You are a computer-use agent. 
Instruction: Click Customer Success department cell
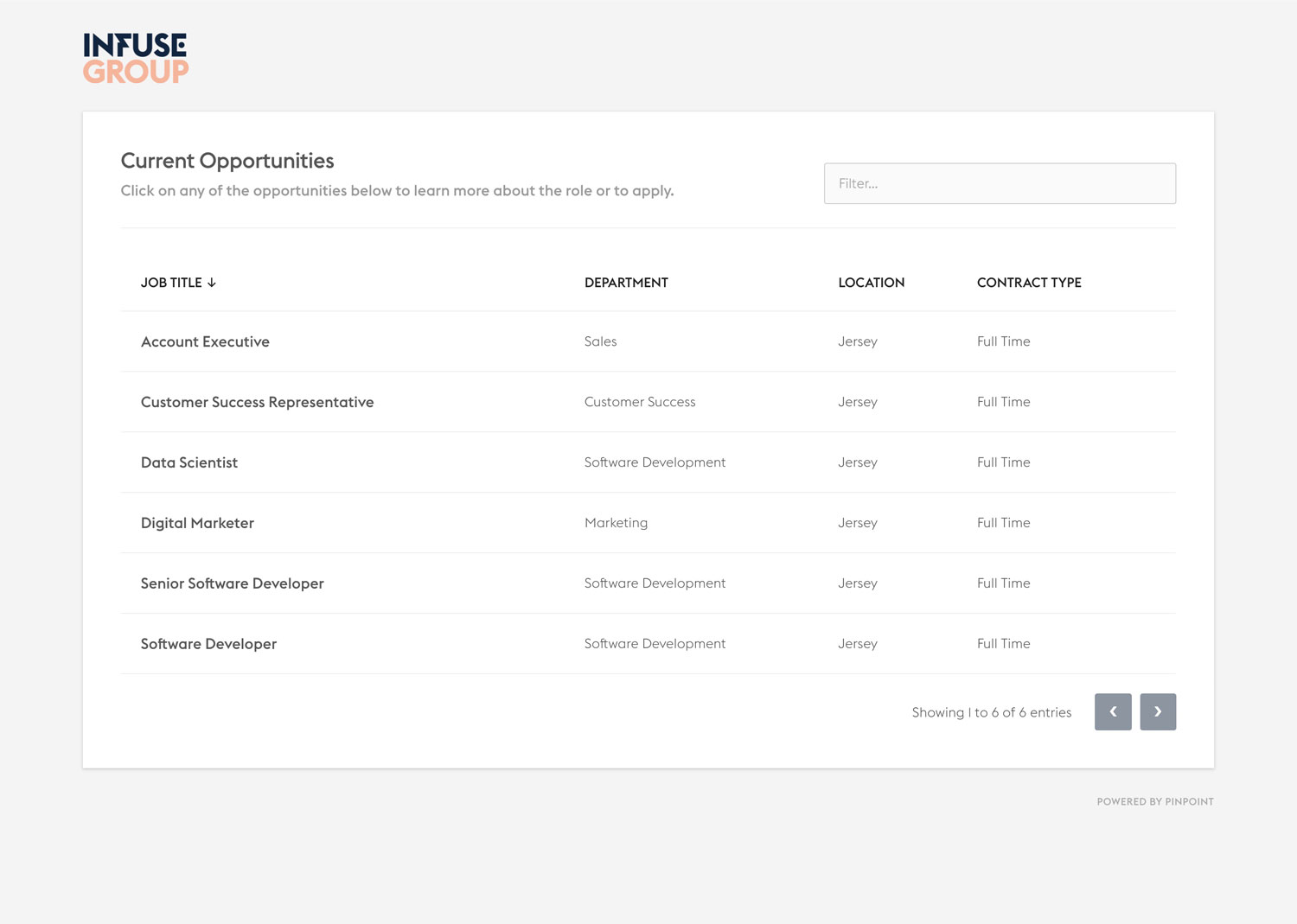pos(639,402)
